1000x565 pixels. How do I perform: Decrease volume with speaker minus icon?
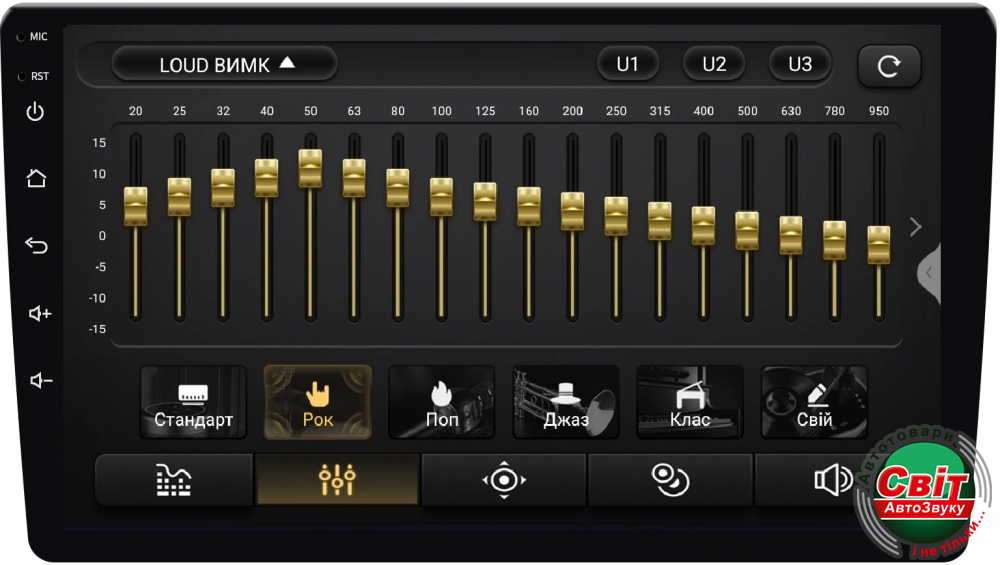click(39, 380)
